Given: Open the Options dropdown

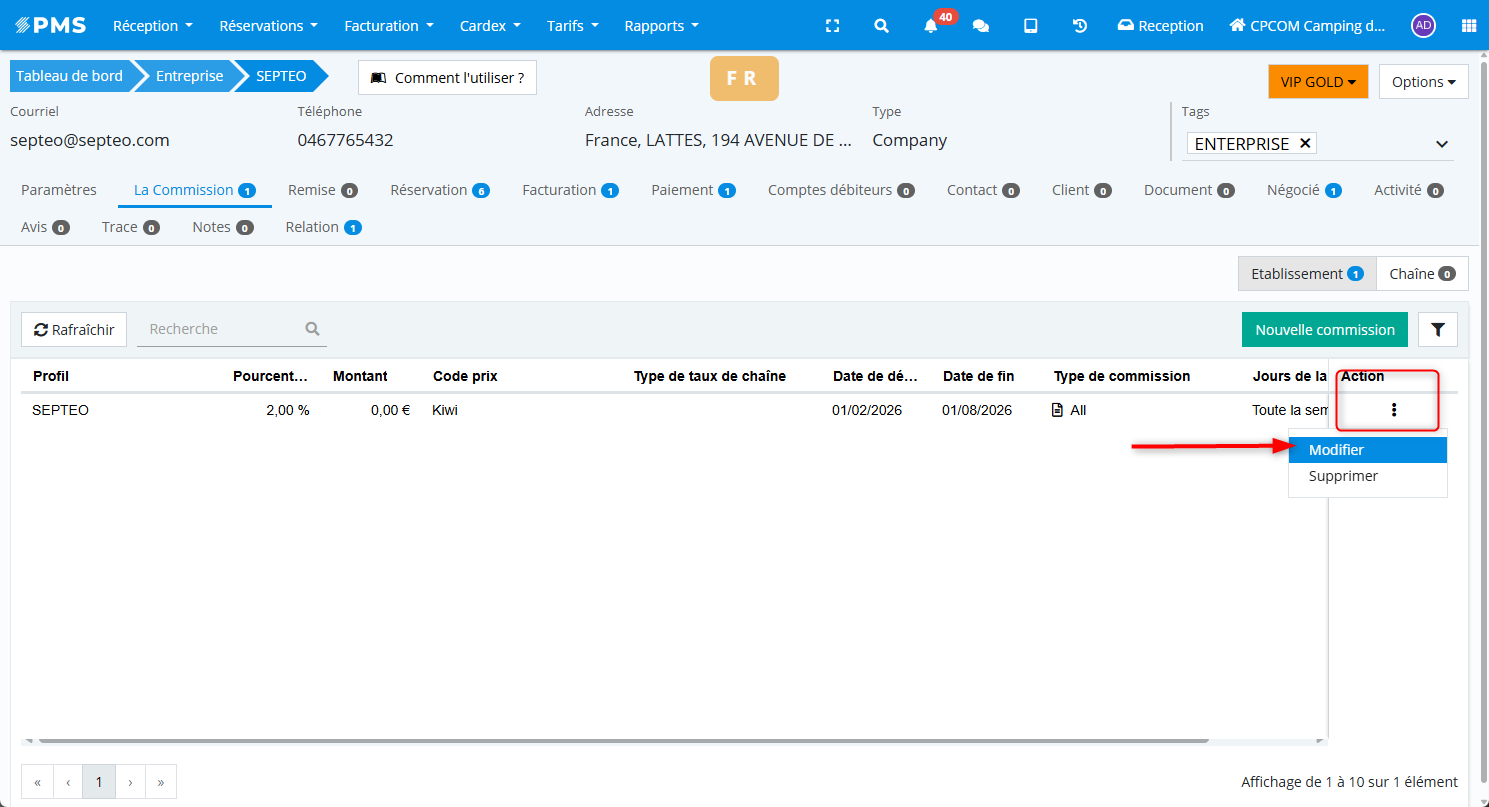Looking at the screenshot, I should click(1423, 82).
